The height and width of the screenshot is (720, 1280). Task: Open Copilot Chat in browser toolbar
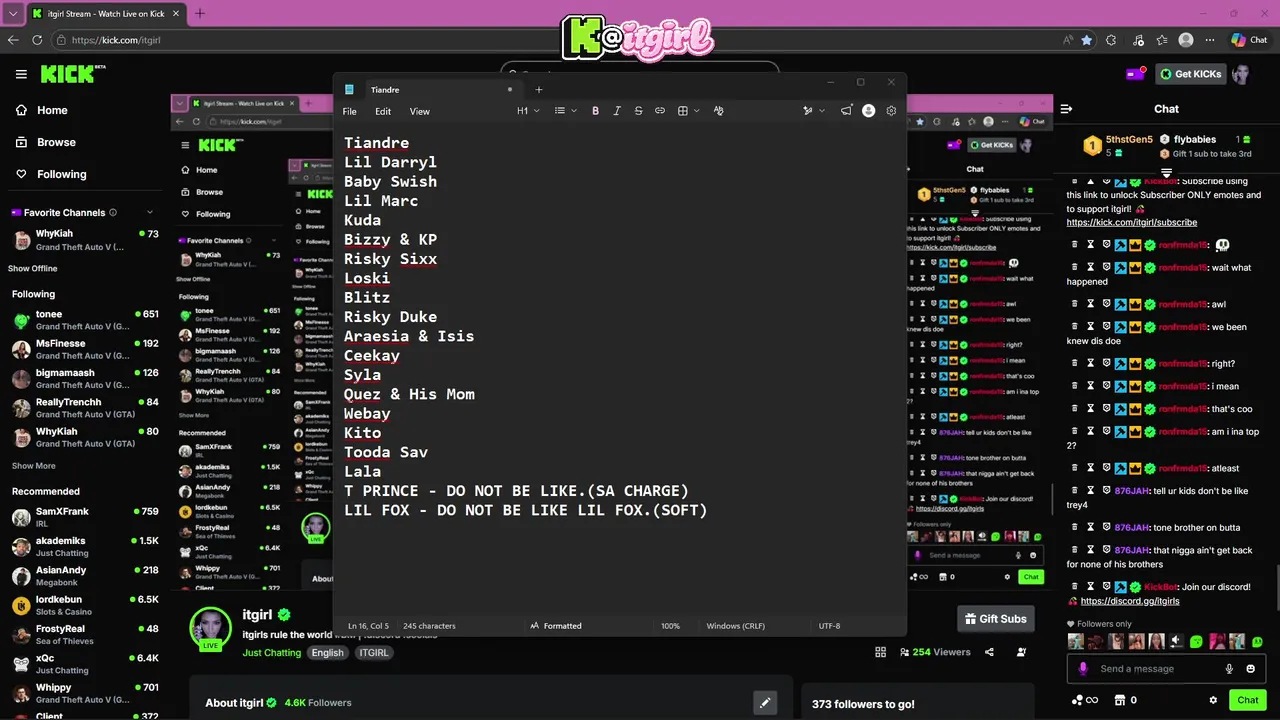[x=1250, y=40]
